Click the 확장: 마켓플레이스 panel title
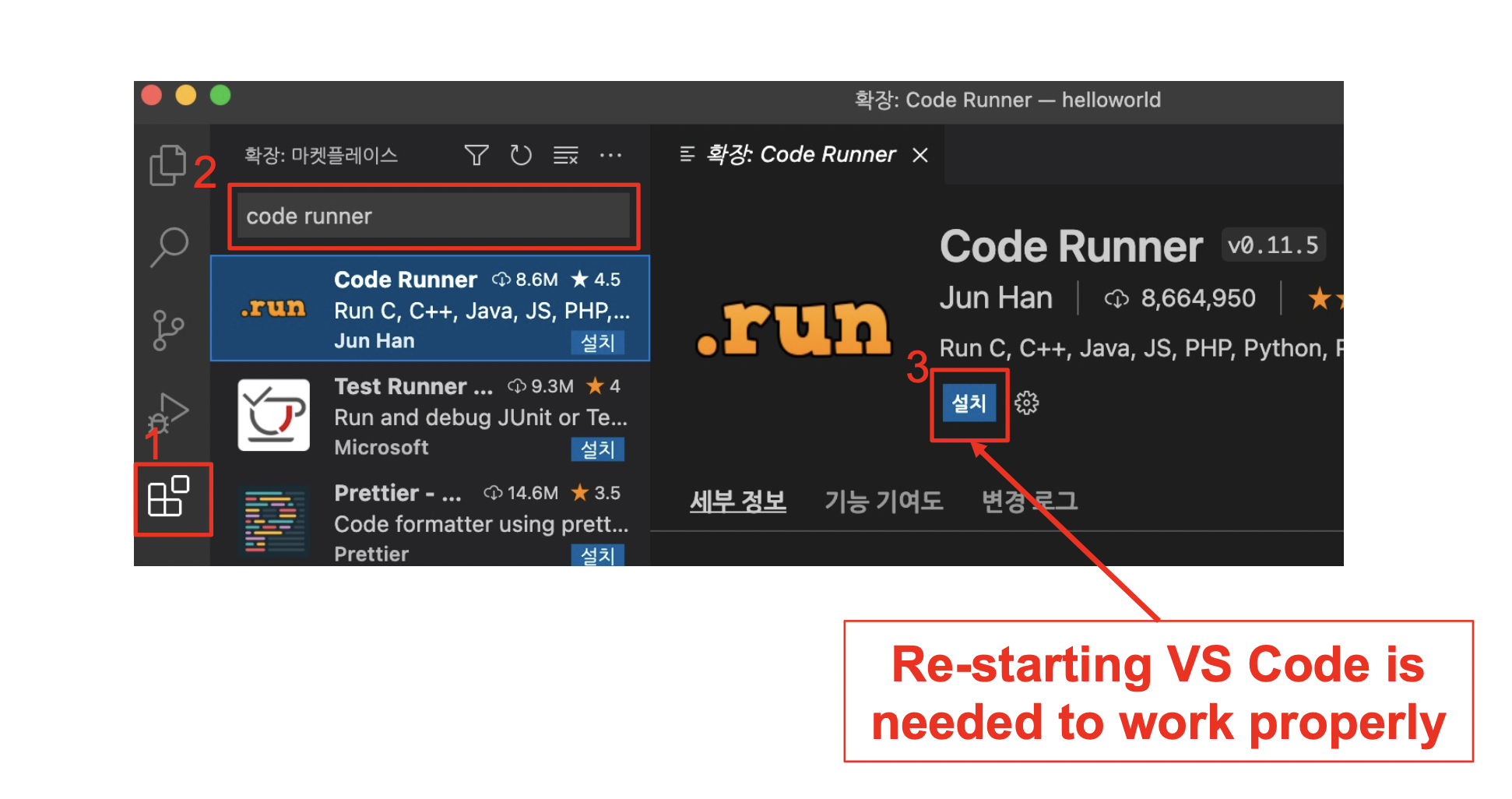The image size is (1512, 799). (x=321, y=155)
